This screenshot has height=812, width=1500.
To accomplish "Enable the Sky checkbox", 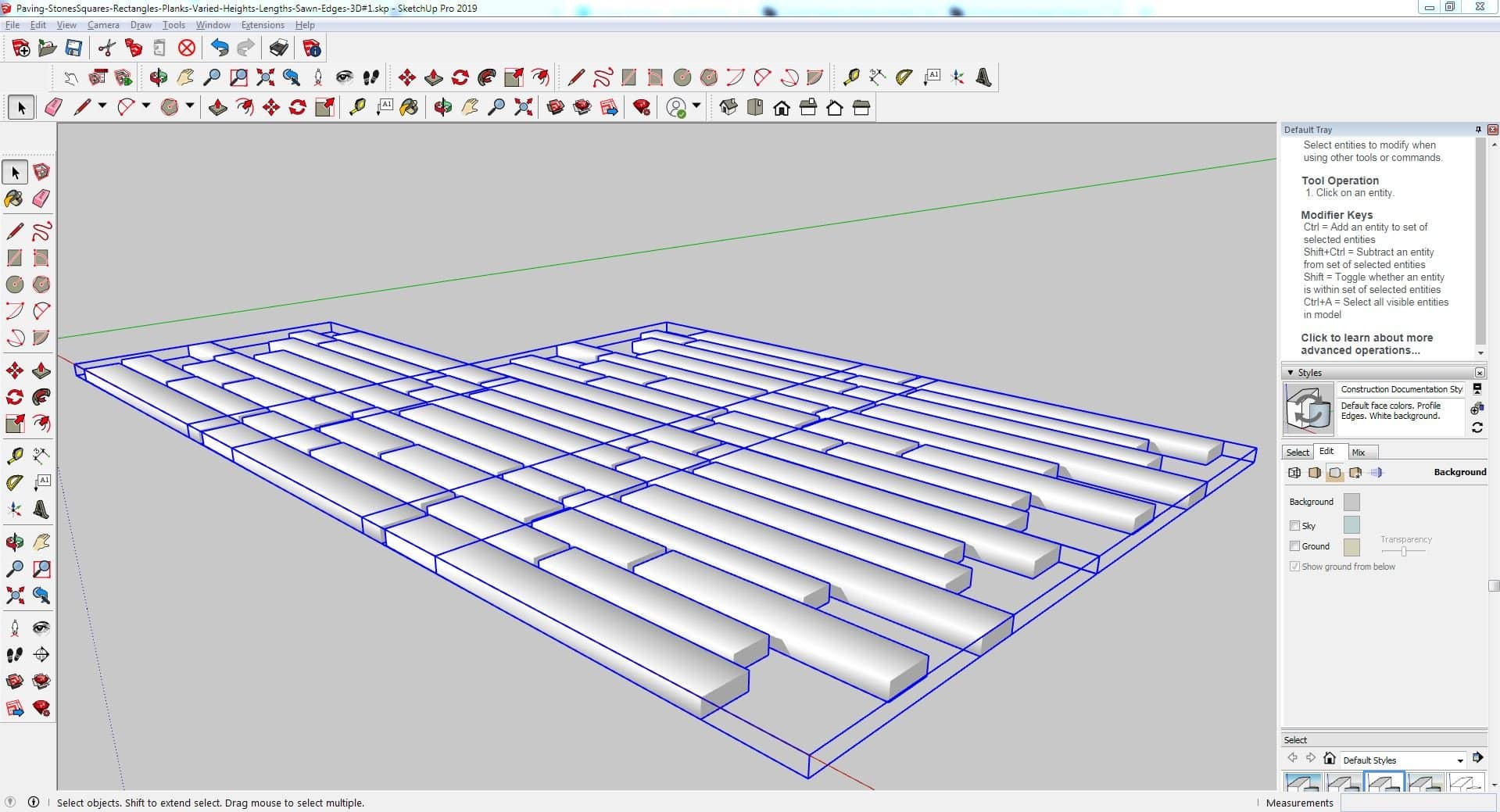I will click(x=1294, y=526).
